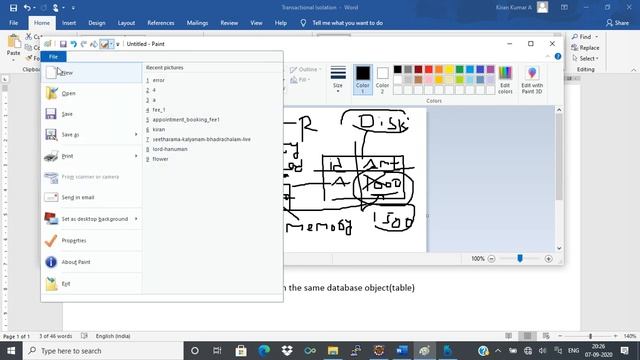The width and height of the screenshot is (640, 360).
Task: Expand the Print submenu arrow
Action: (x=136, y=156)
